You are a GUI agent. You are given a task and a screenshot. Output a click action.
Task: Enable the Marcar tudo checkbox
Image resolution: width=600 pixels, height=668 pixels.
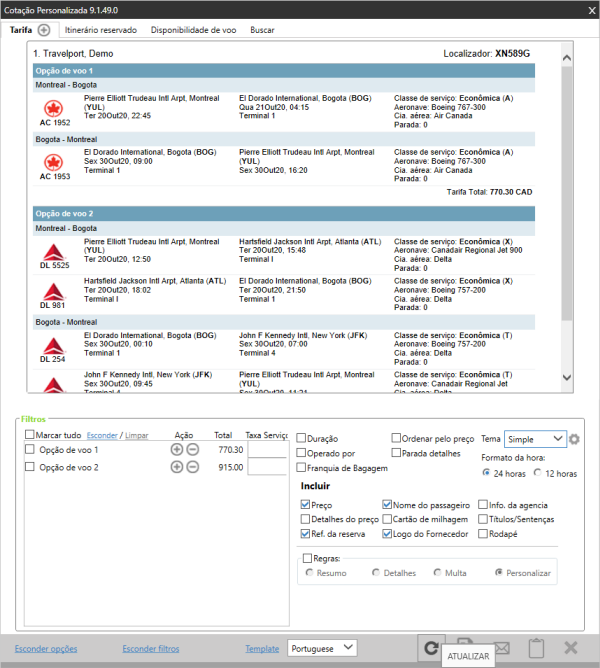(x=30, y=435)
